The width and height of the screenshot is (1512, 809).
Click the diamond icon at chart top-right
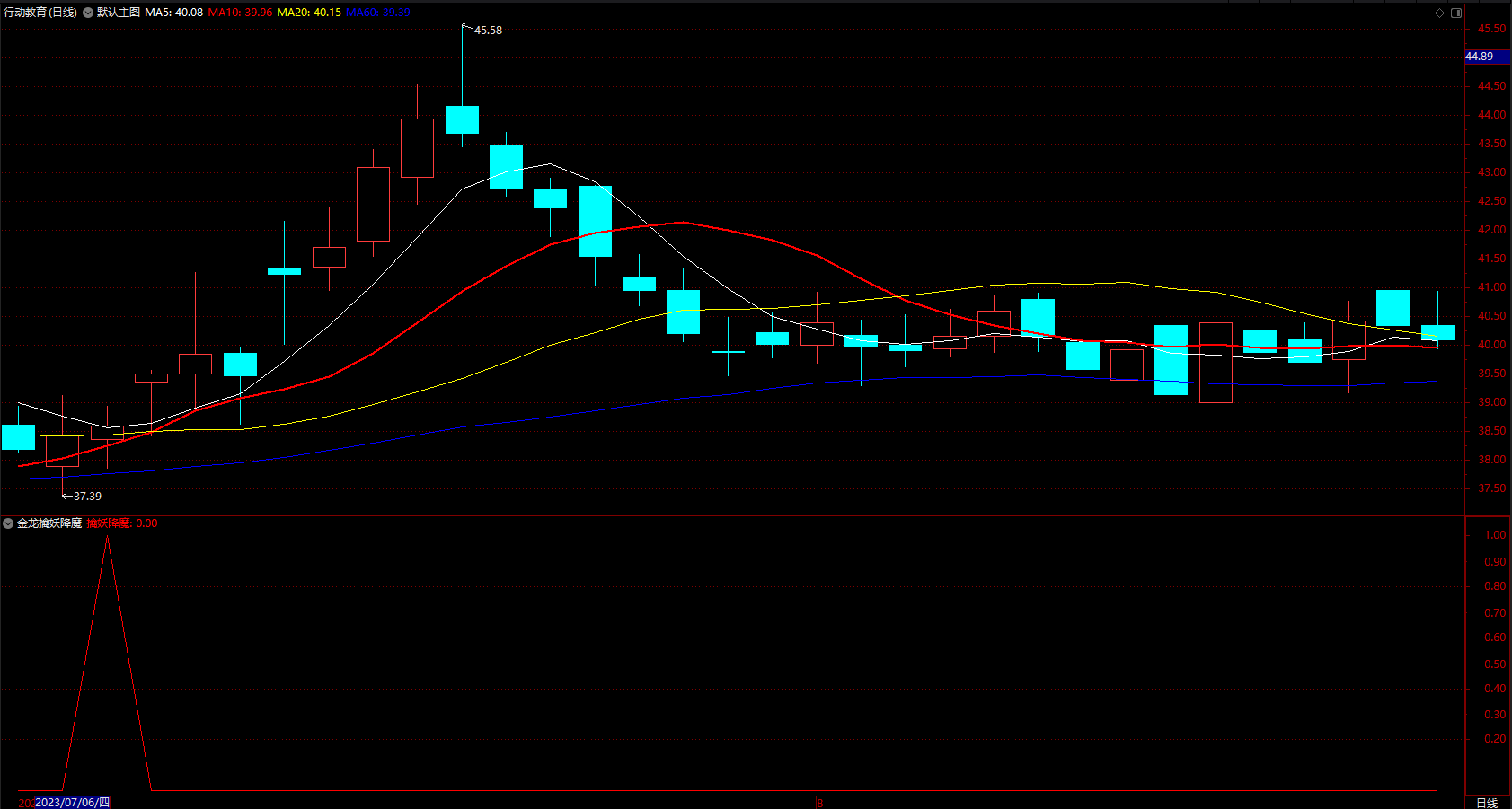[x=1439, y=13]
